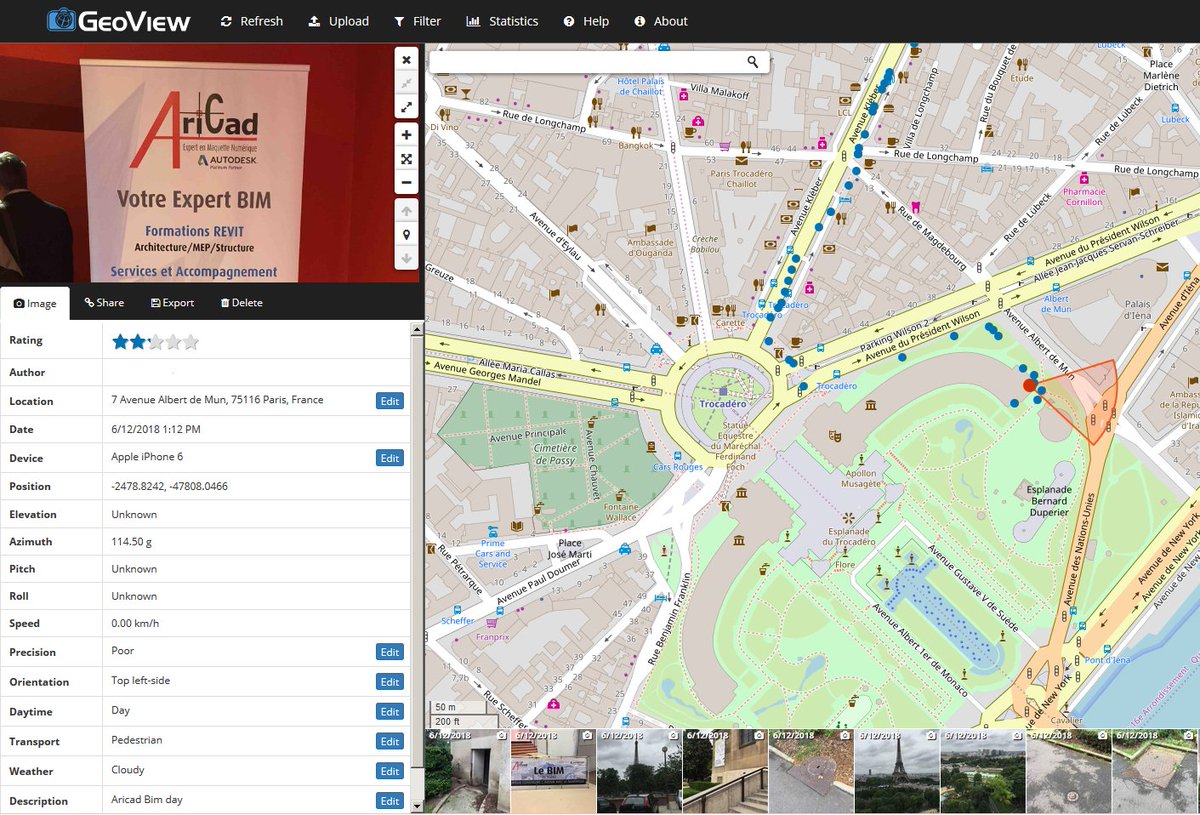Open the Statistics menu
The width and height of the screenshot is (1200, 815).
tap(502, 21)
